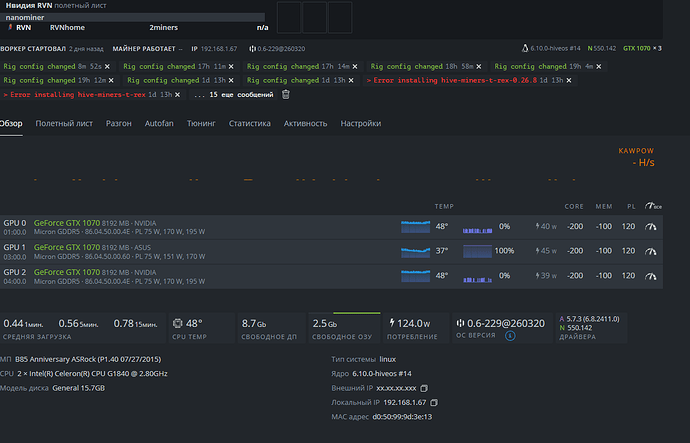Viewport: 690px width, 443px height.
Task: Click OS version 0.6-229@260320 in stats panel
Action: pos(506,324)
